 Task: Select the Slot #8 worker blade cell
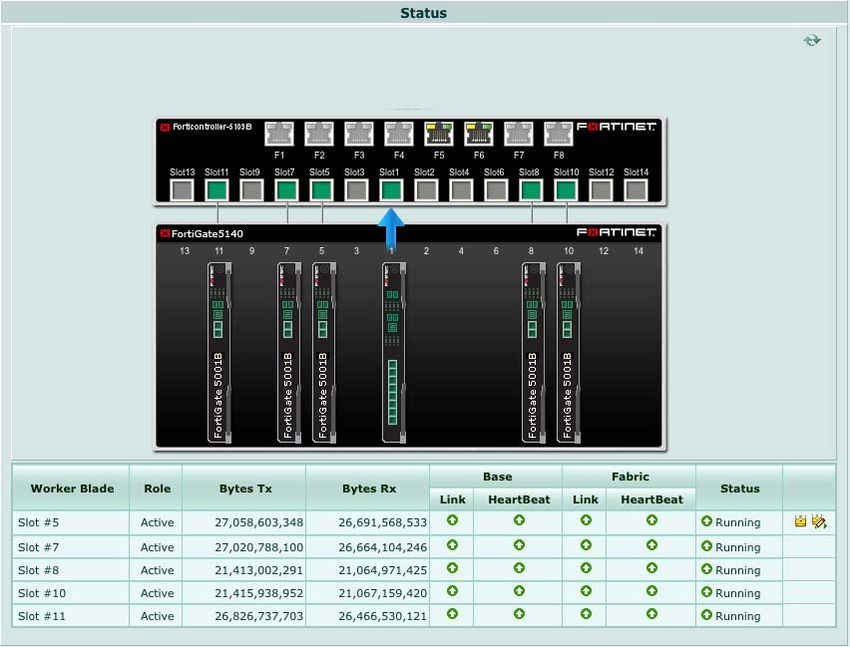click(x=71, y=570)
